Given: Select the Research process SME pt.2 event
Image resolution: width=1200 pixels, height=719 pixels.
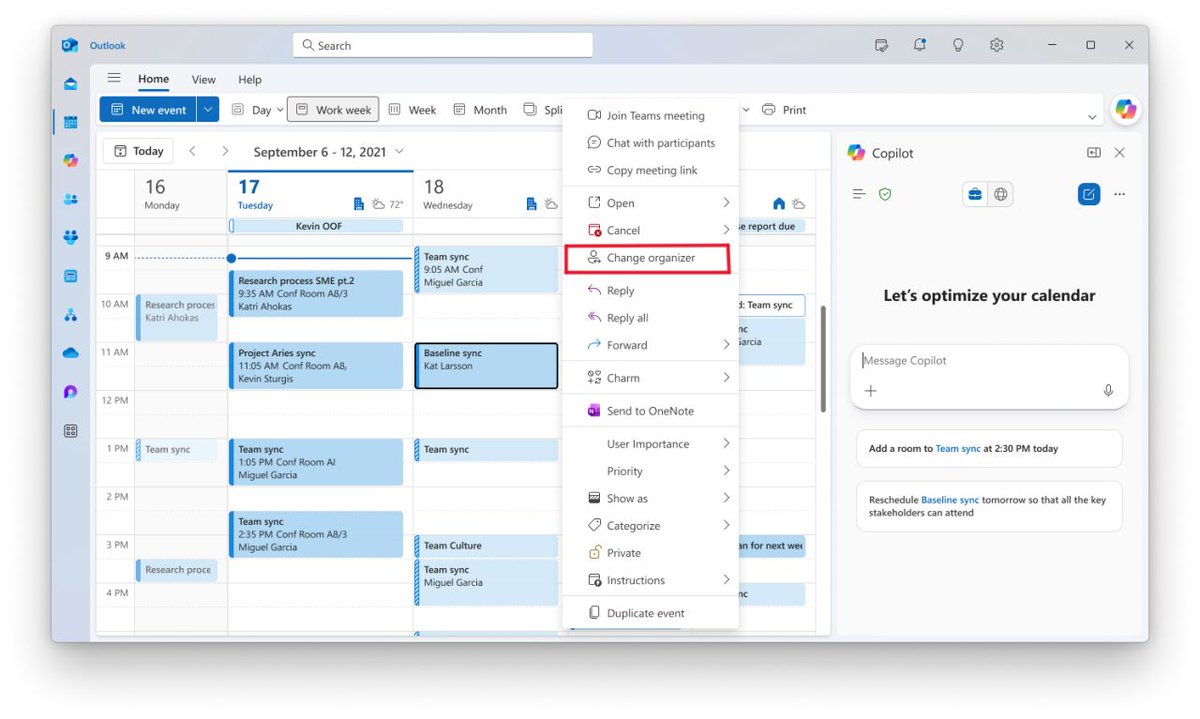Looking at the screenshot, I should 316,294.
